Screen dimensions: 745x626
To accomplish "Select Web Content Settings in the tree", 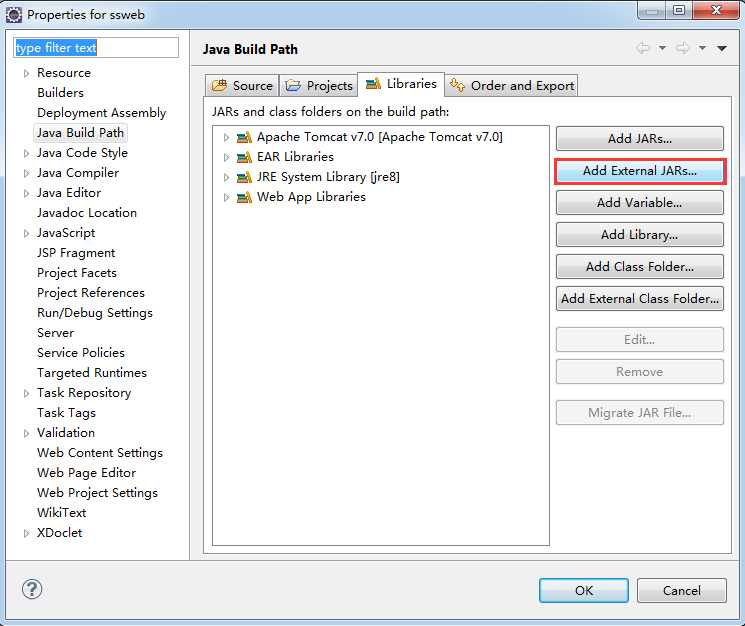I will tap(100, 453).
